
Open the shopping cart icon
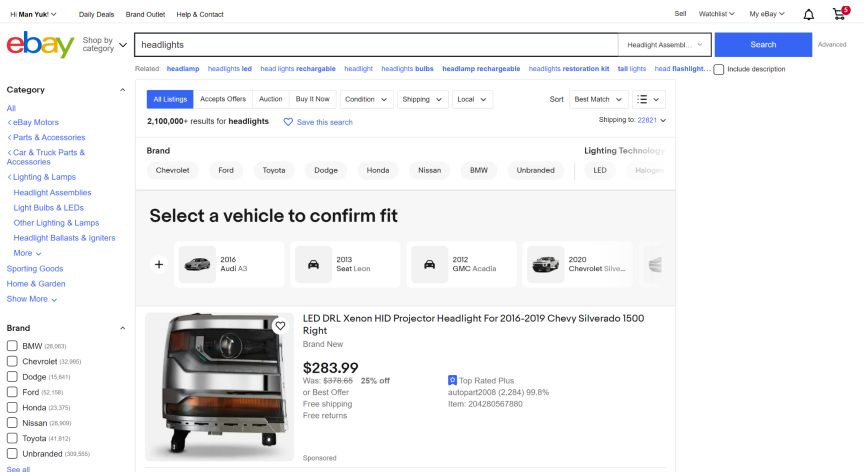(839, 14)
